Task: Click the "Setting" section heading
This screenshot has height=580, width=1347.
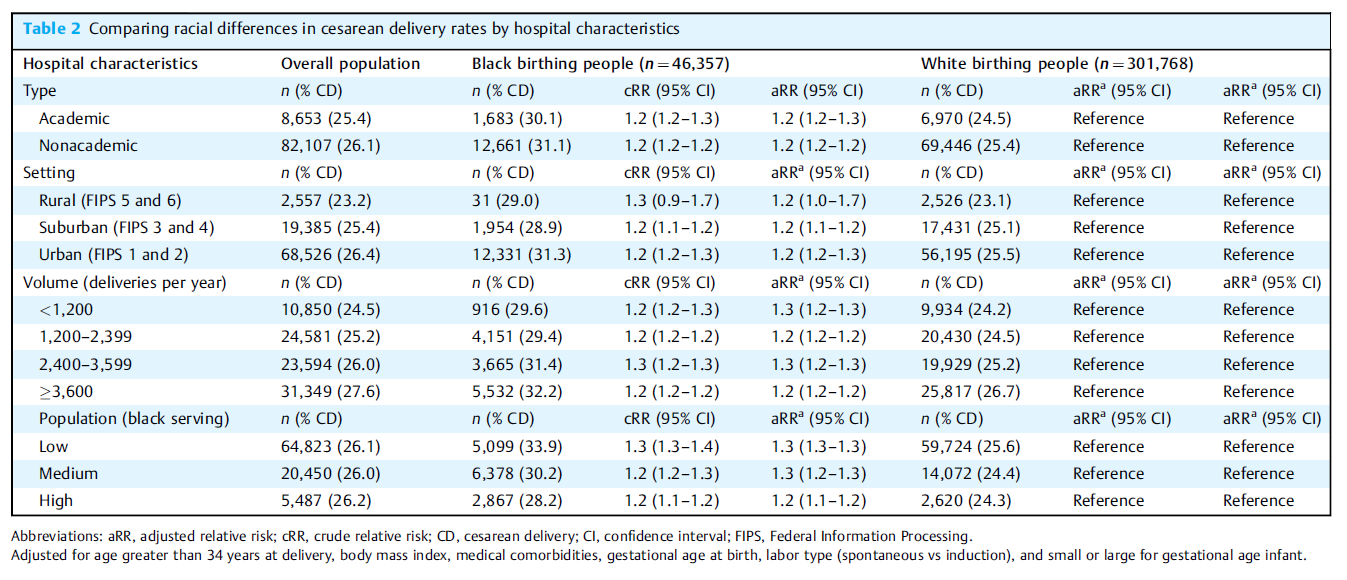Action: [x=49, y=172]
